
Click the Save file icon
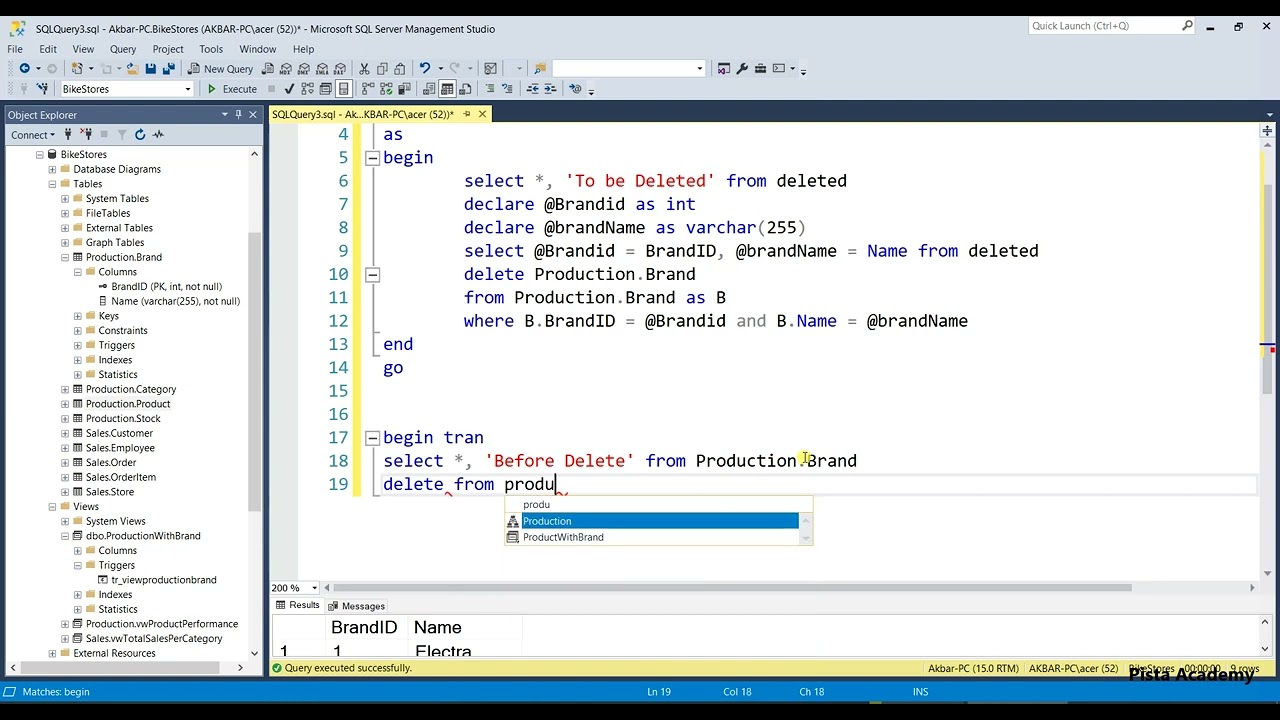(x=151, y=69)
